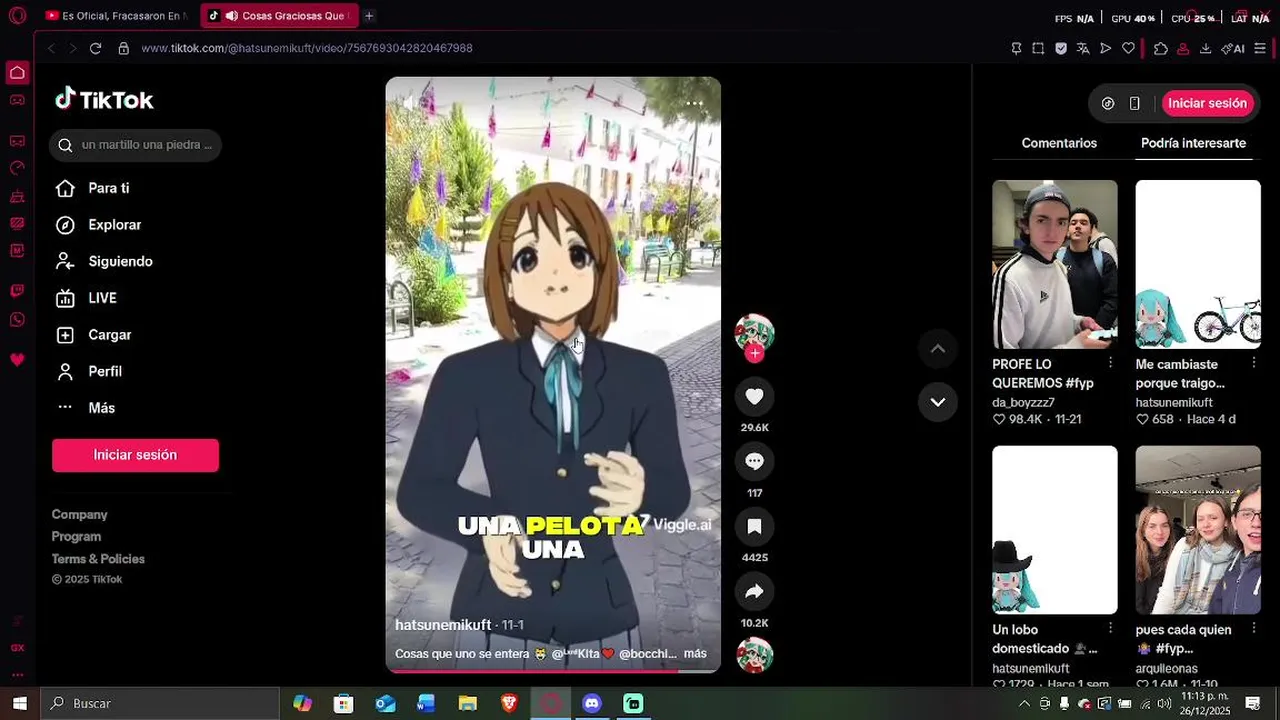Open the get-app phone icon

[x=1134, y=103]
